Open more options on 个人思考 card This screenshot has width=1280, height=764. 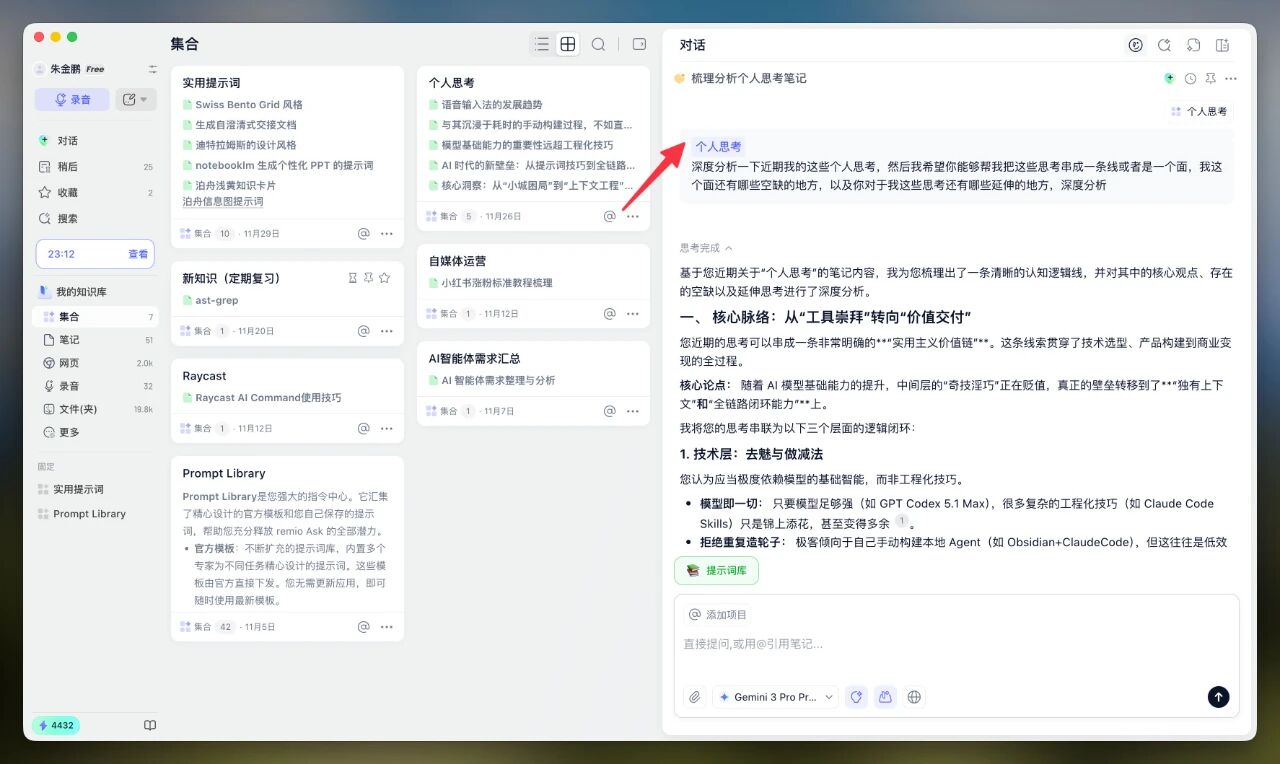(x=632, y=216)
